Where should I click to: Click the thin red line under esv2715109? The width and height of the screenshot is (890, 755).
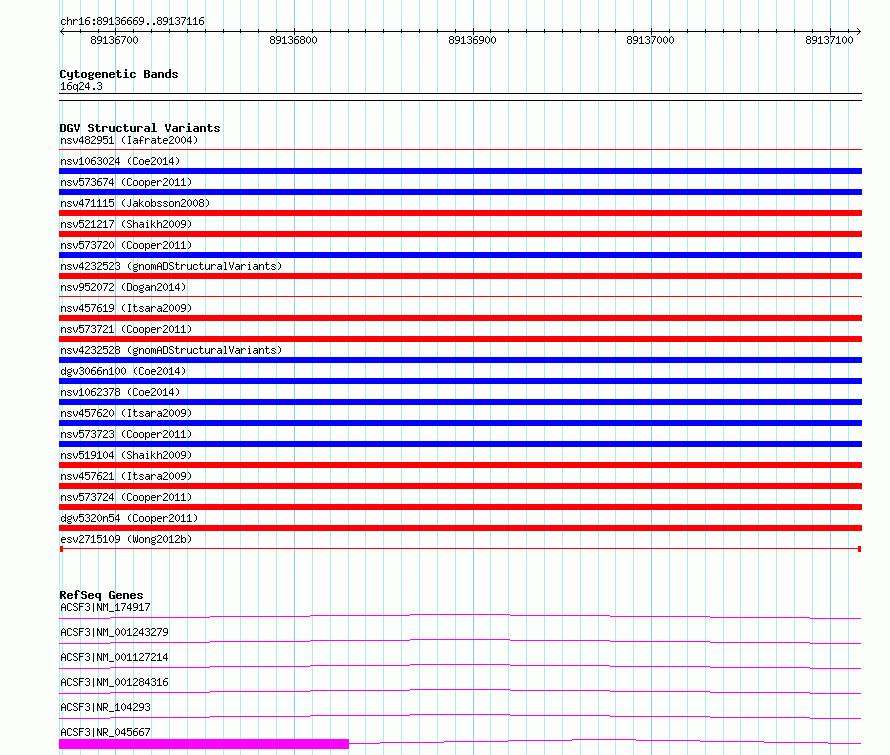coord(460,549)
